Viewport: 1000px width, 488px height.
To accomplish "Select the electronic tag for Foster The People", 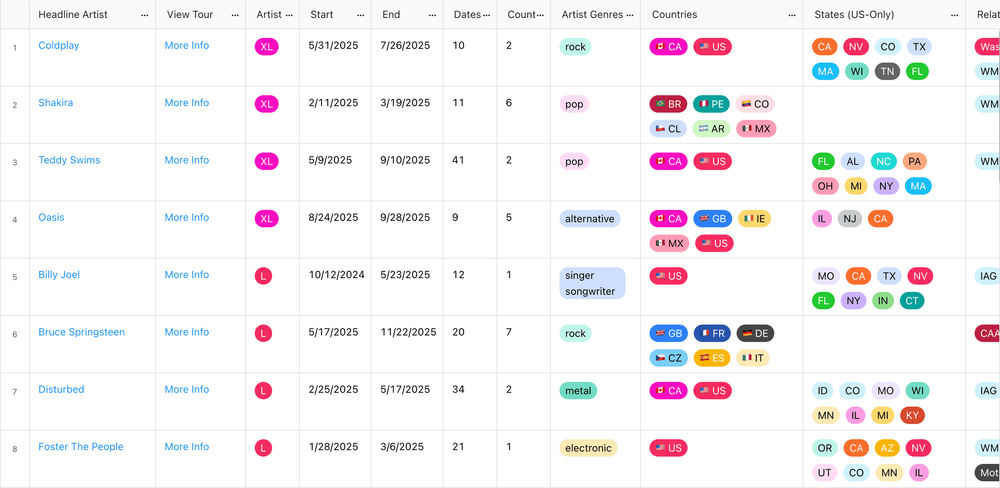I will (589, 448).
